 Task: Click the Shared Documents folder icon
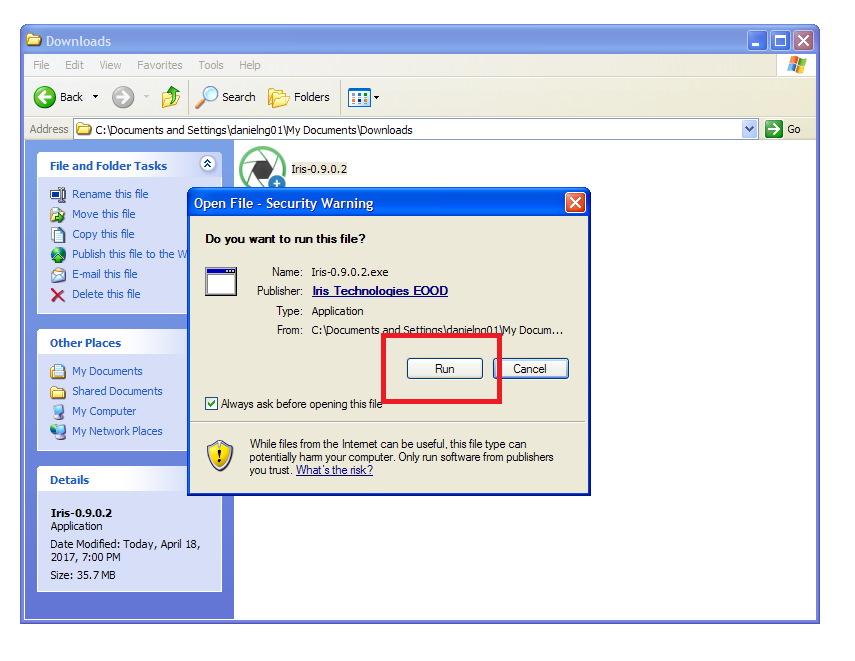pyautogui.click(x=58, y=392)
